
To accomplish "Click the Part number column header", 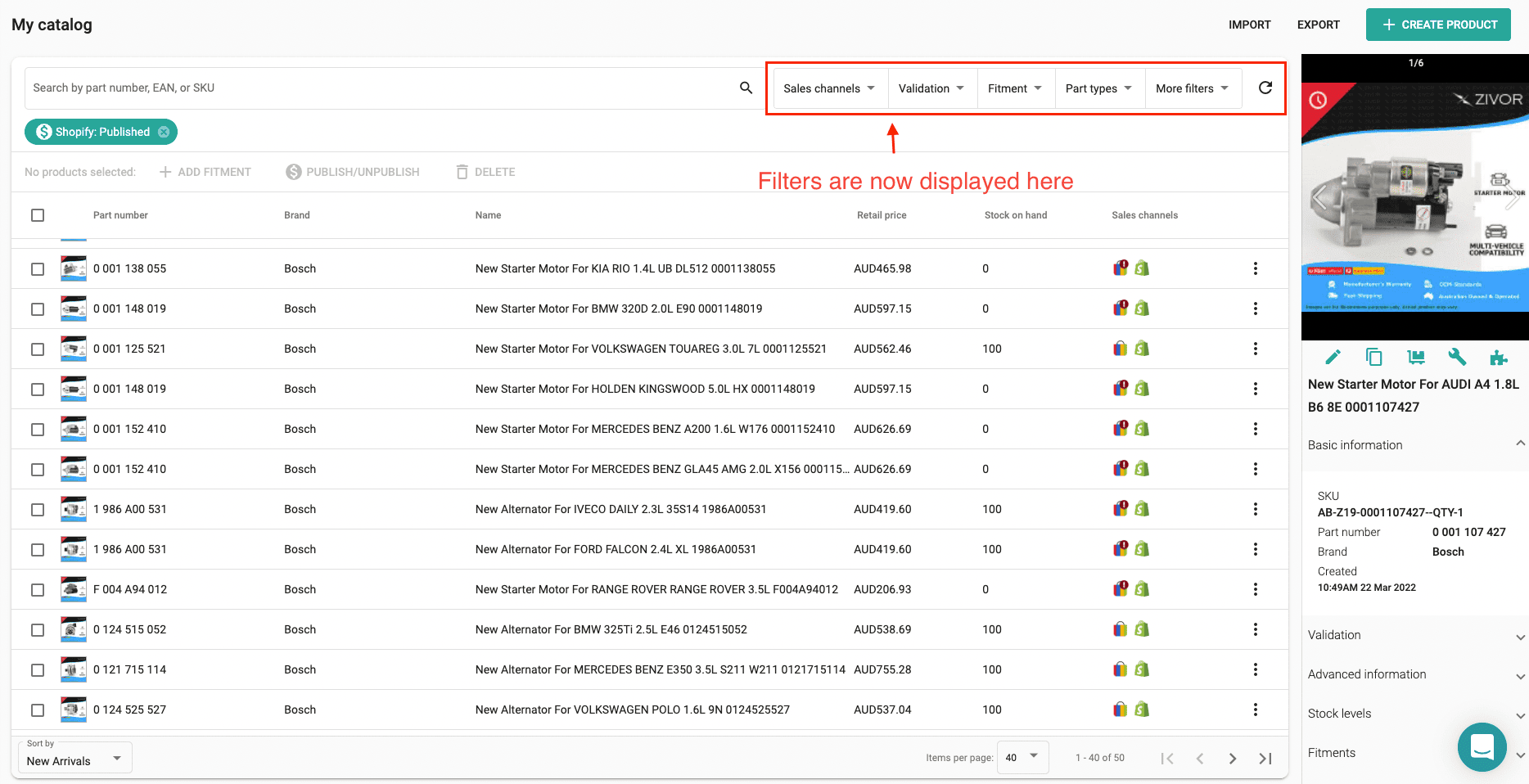I will coord(120,215).
